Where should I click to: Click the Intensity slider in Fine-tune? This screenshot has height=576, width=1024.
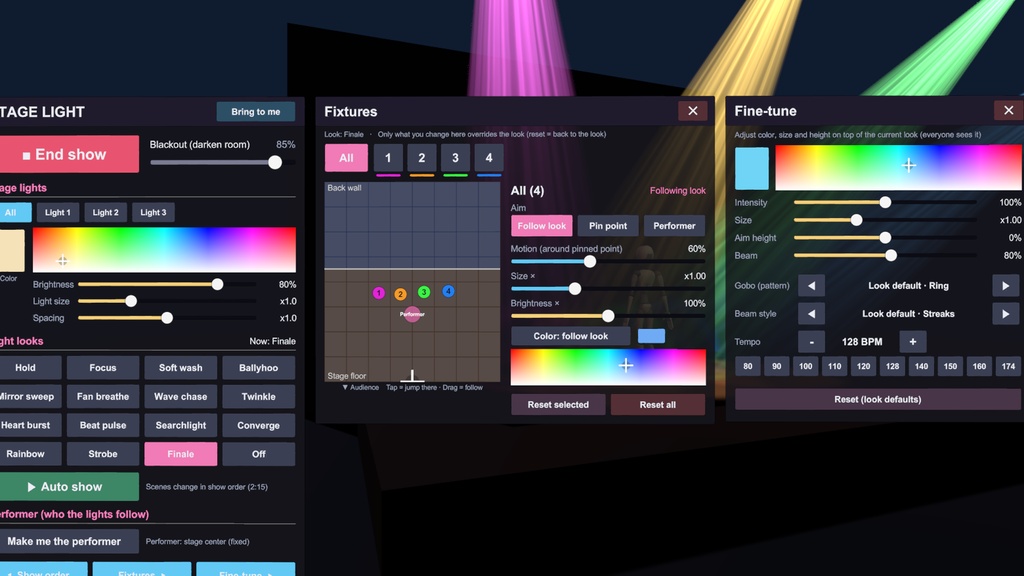coord(885,202)
